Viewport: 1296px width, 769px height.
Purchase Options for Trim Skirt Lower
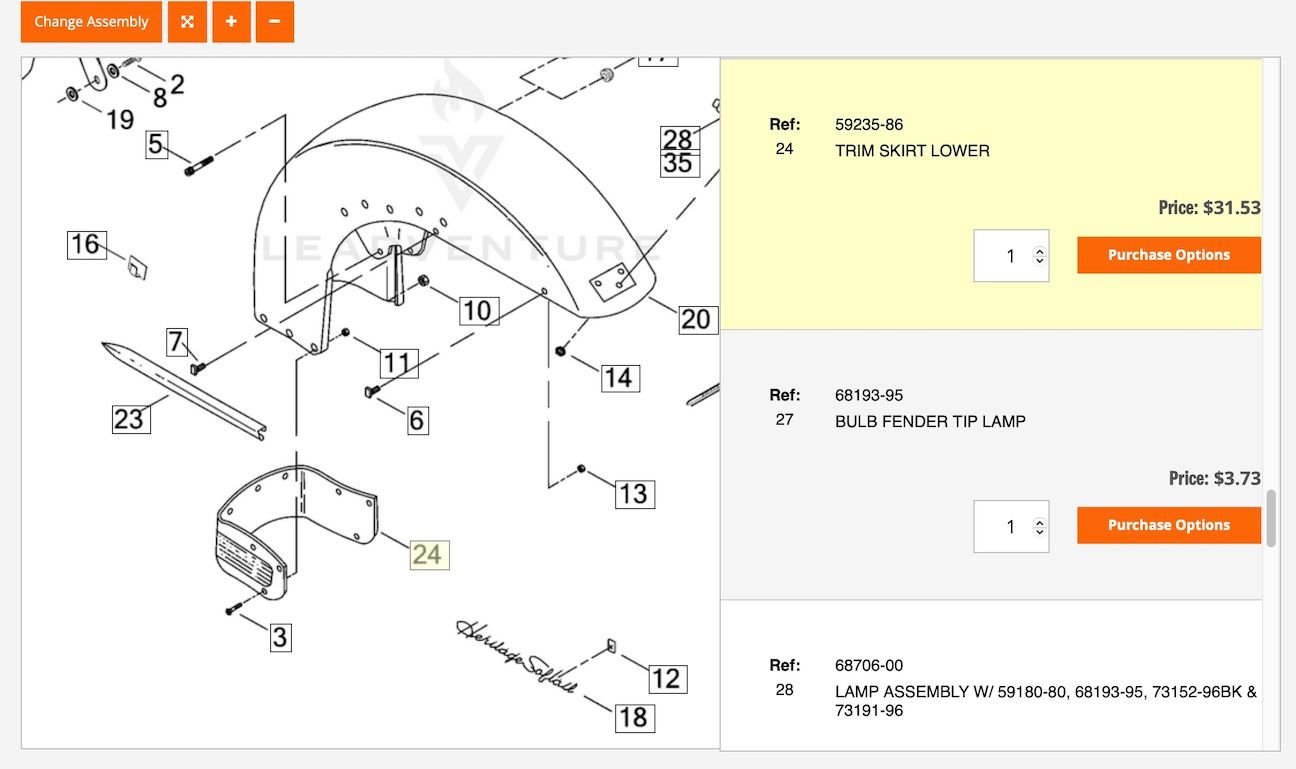pos(1168,255)
